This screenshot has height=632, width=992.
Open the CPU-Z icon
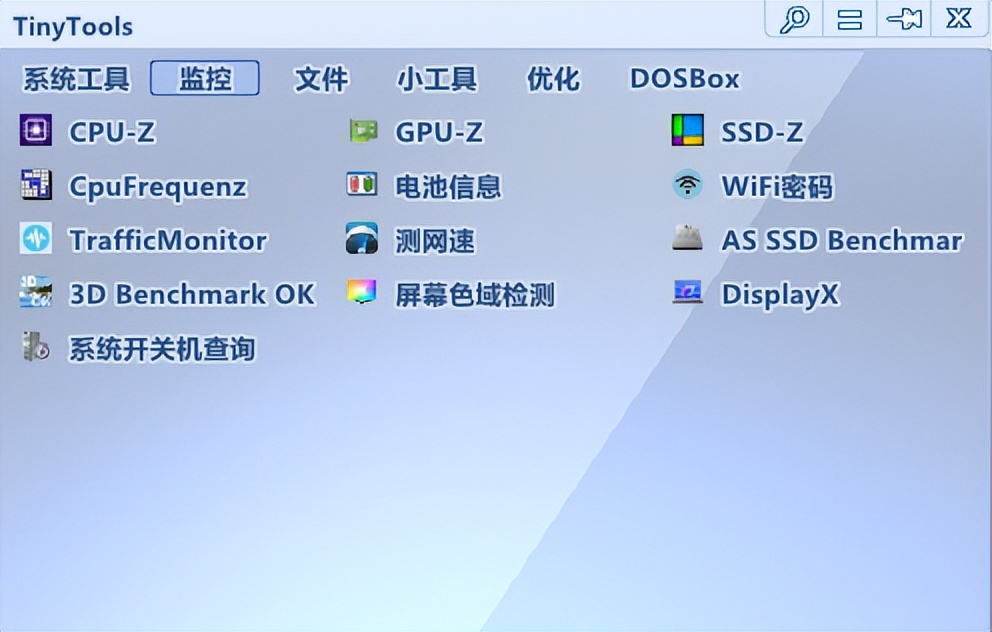(x=35, y=130)
